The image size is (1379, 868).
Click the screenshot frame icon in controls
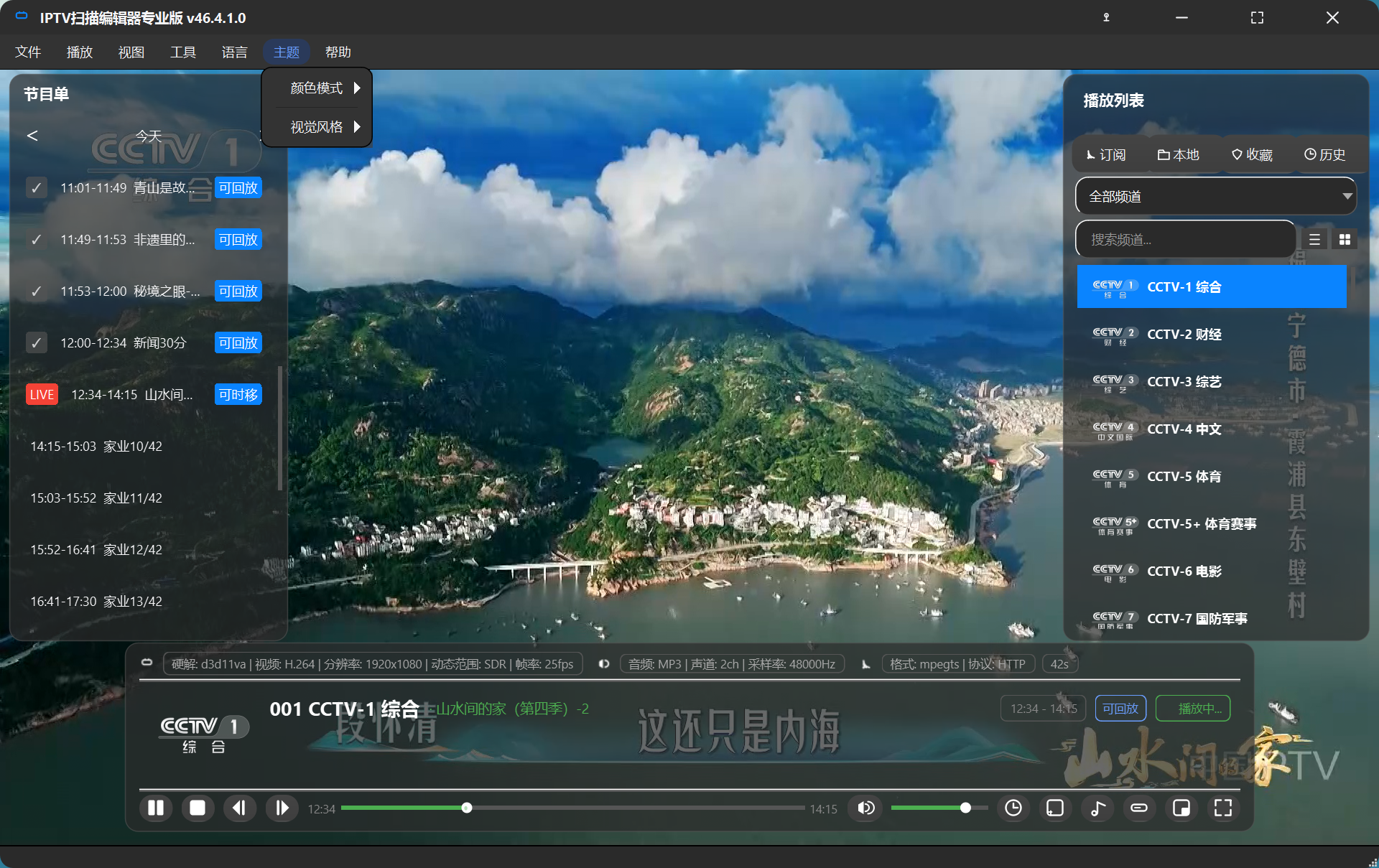pyautogui.click(x=1055, y=808)
